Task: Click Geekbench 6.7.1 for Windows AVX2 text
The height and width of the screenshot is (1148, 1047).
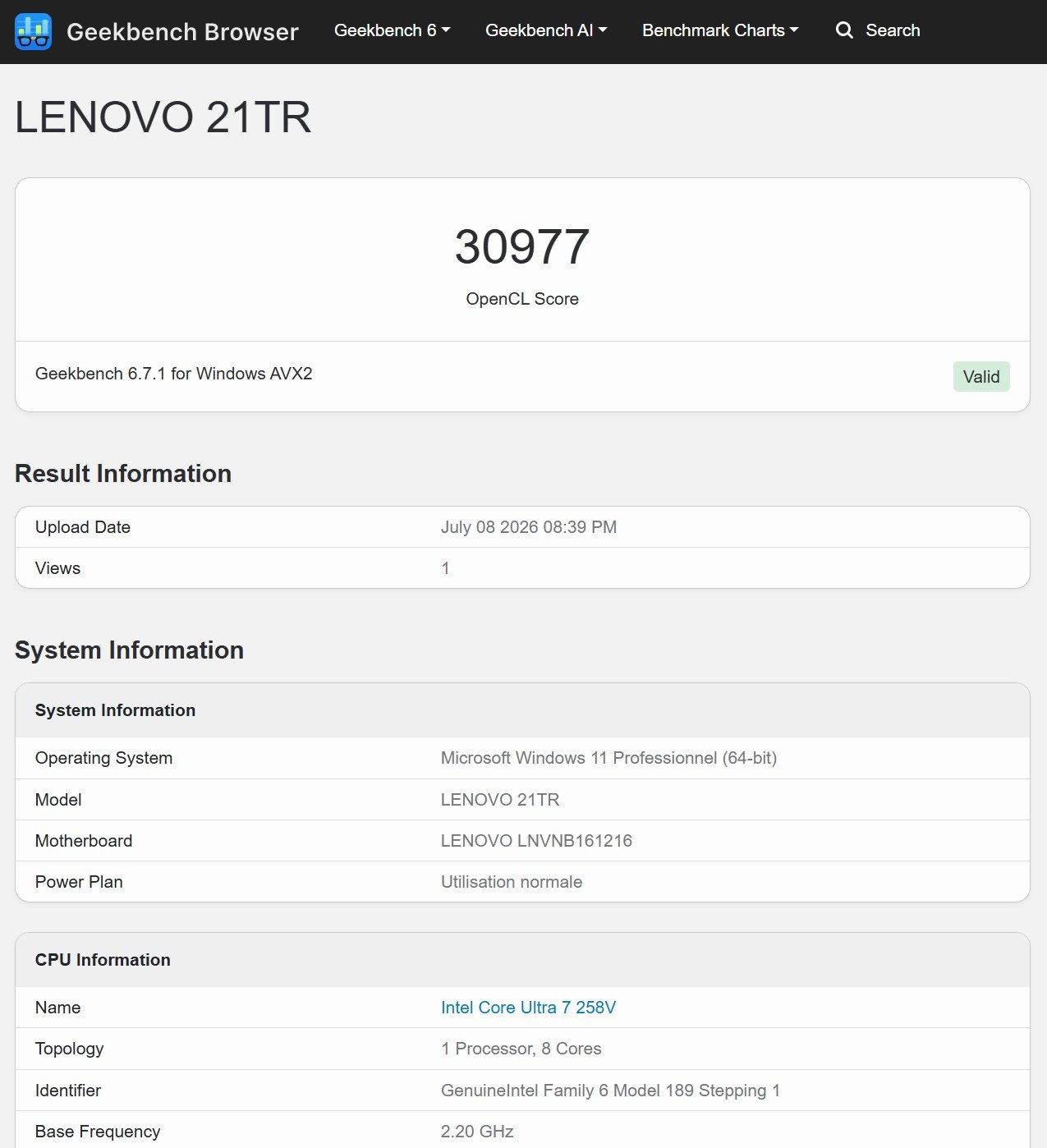Action: [x=174, y=374]
